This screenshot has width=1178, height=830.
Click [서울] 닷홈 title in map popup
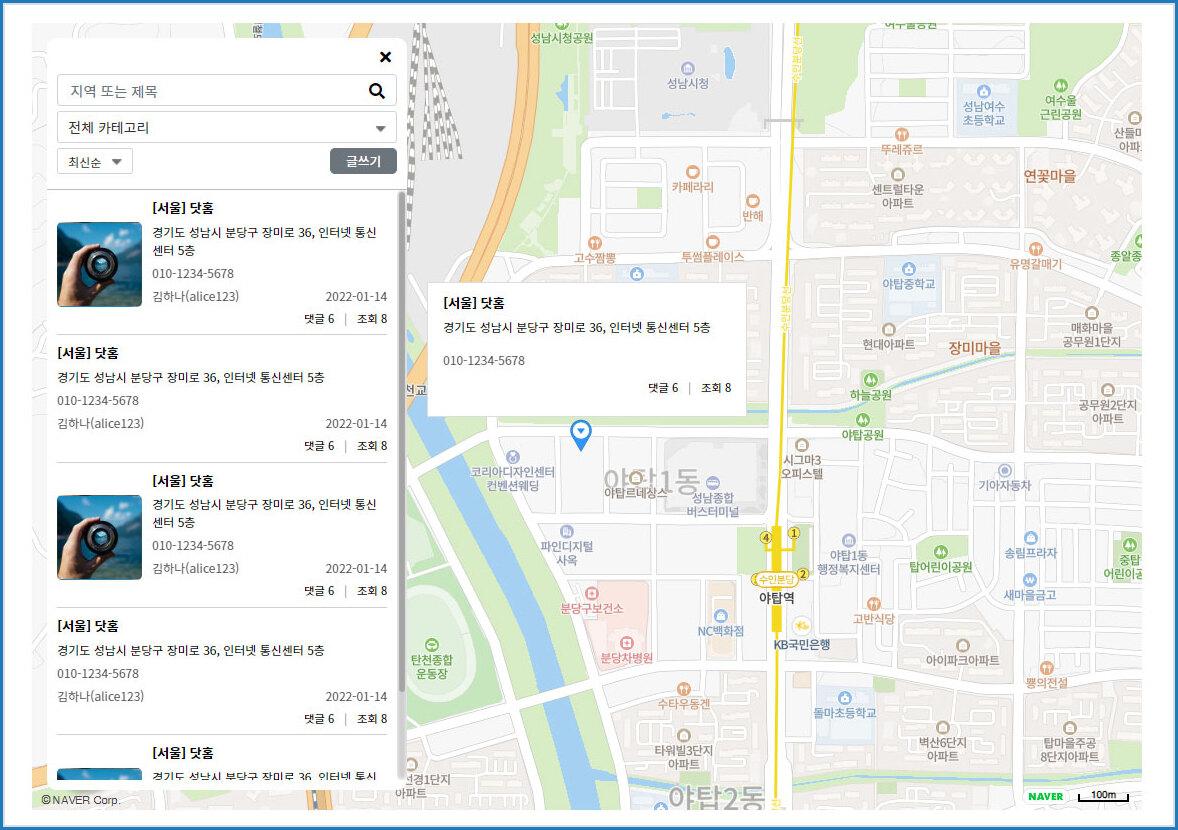tap(474, 303)
